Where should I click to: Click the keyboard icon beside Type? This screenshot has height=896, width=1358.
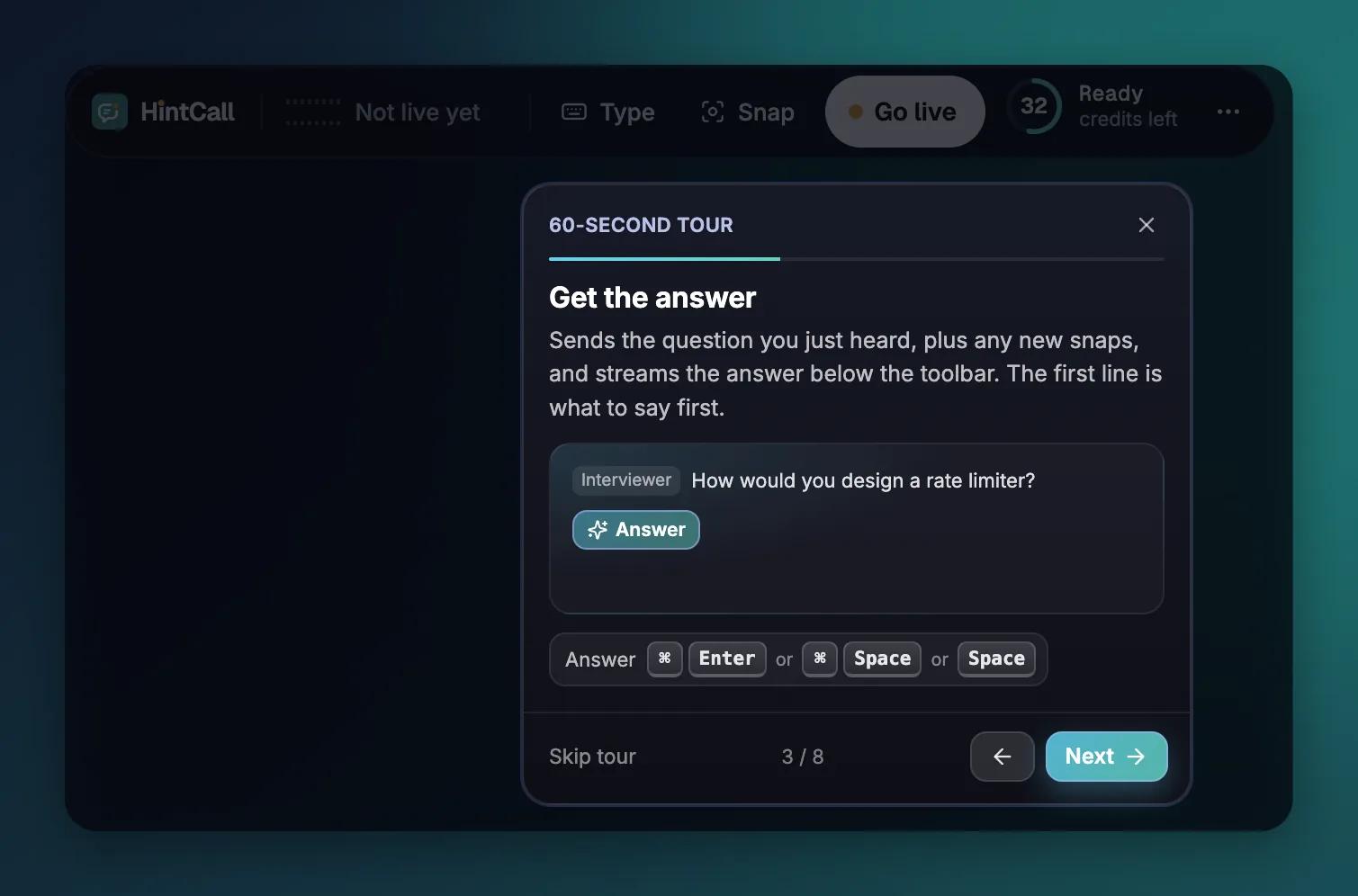[x=574, y=112]
